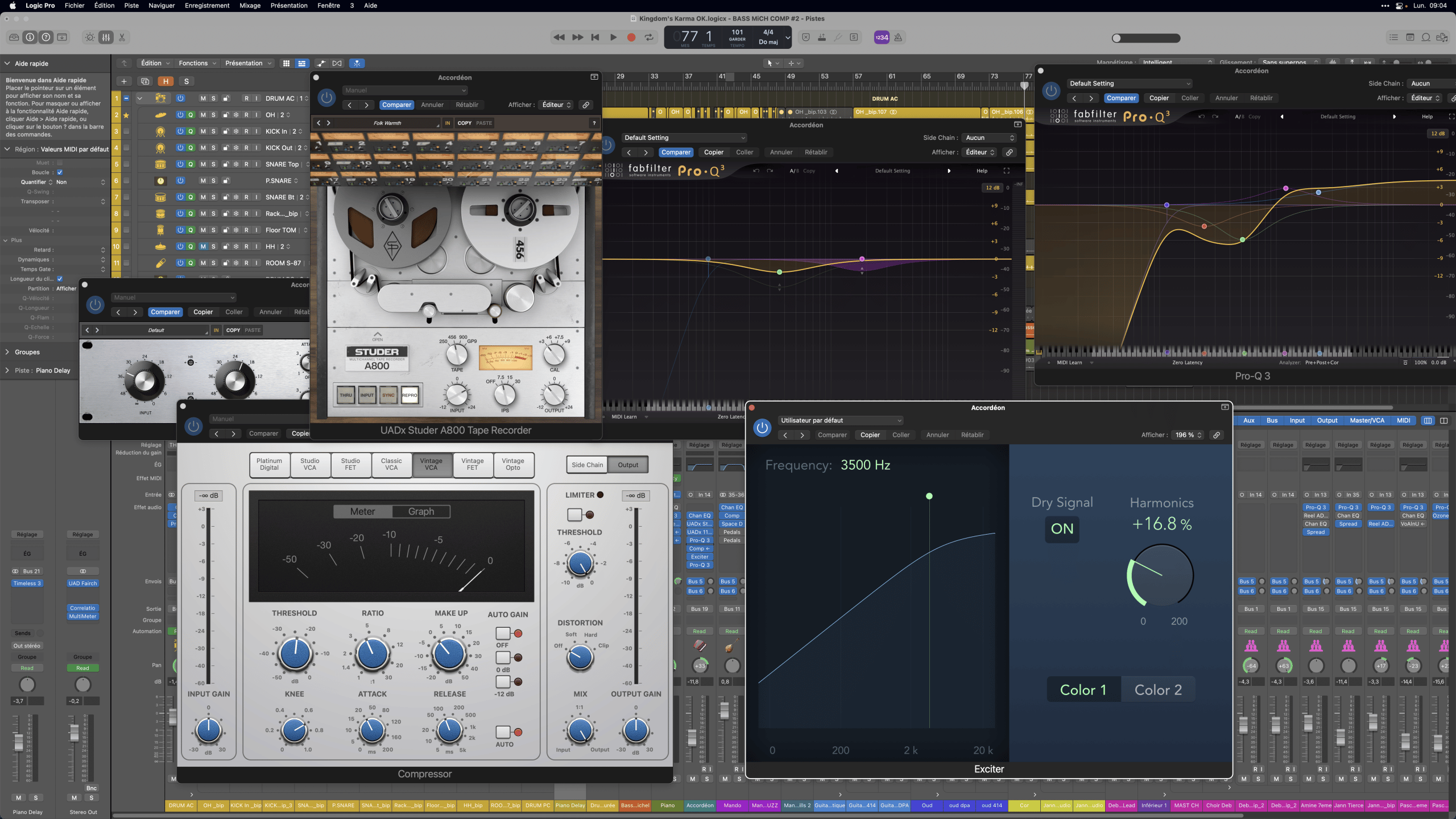
Task: Open the Enregistrement menu
Action: click(x=207, y=6)
